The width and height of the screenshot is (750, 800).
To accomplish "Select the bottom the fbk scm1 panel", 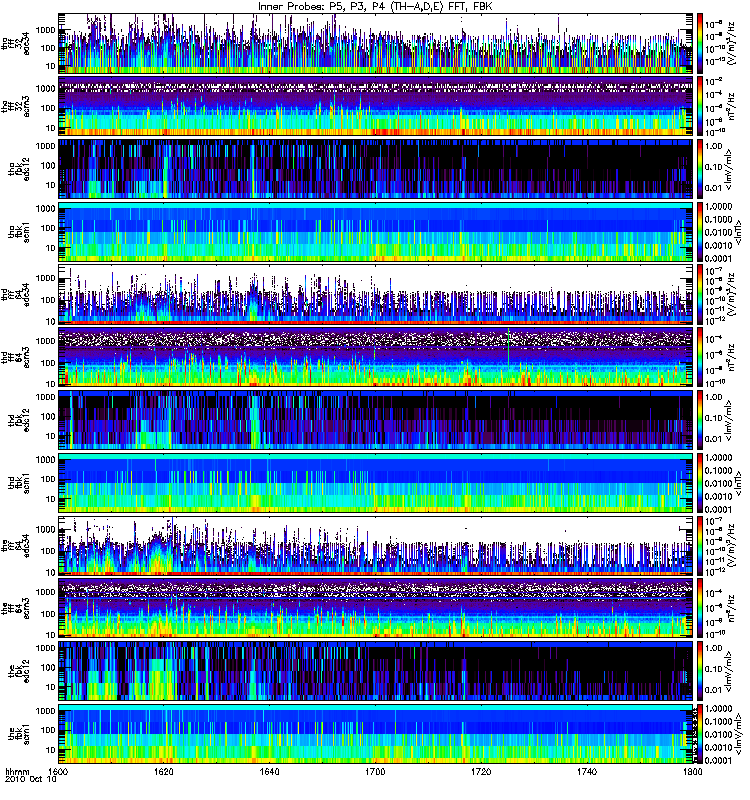I will coord(376,734).
